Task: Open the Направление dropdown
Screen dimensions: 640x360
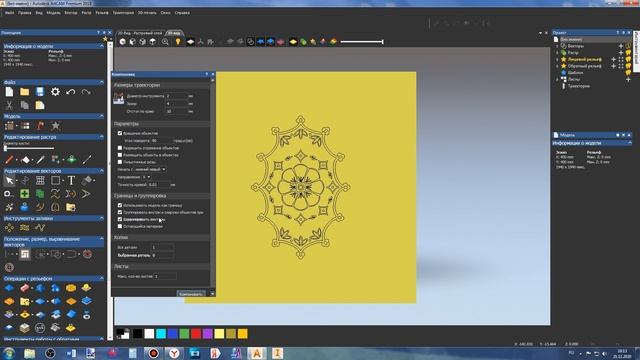Action: [146, 177]
